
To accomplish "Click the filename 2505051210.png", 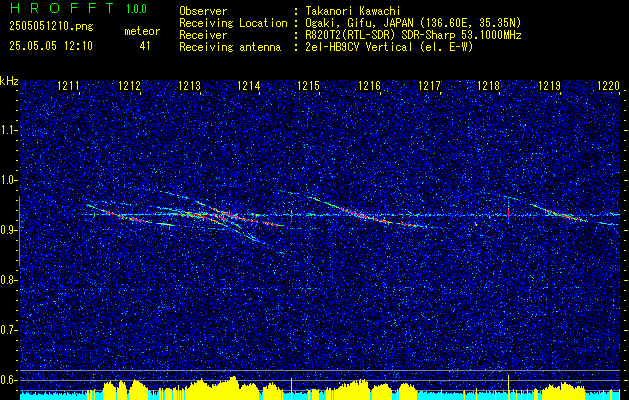I will click(51, 27).
